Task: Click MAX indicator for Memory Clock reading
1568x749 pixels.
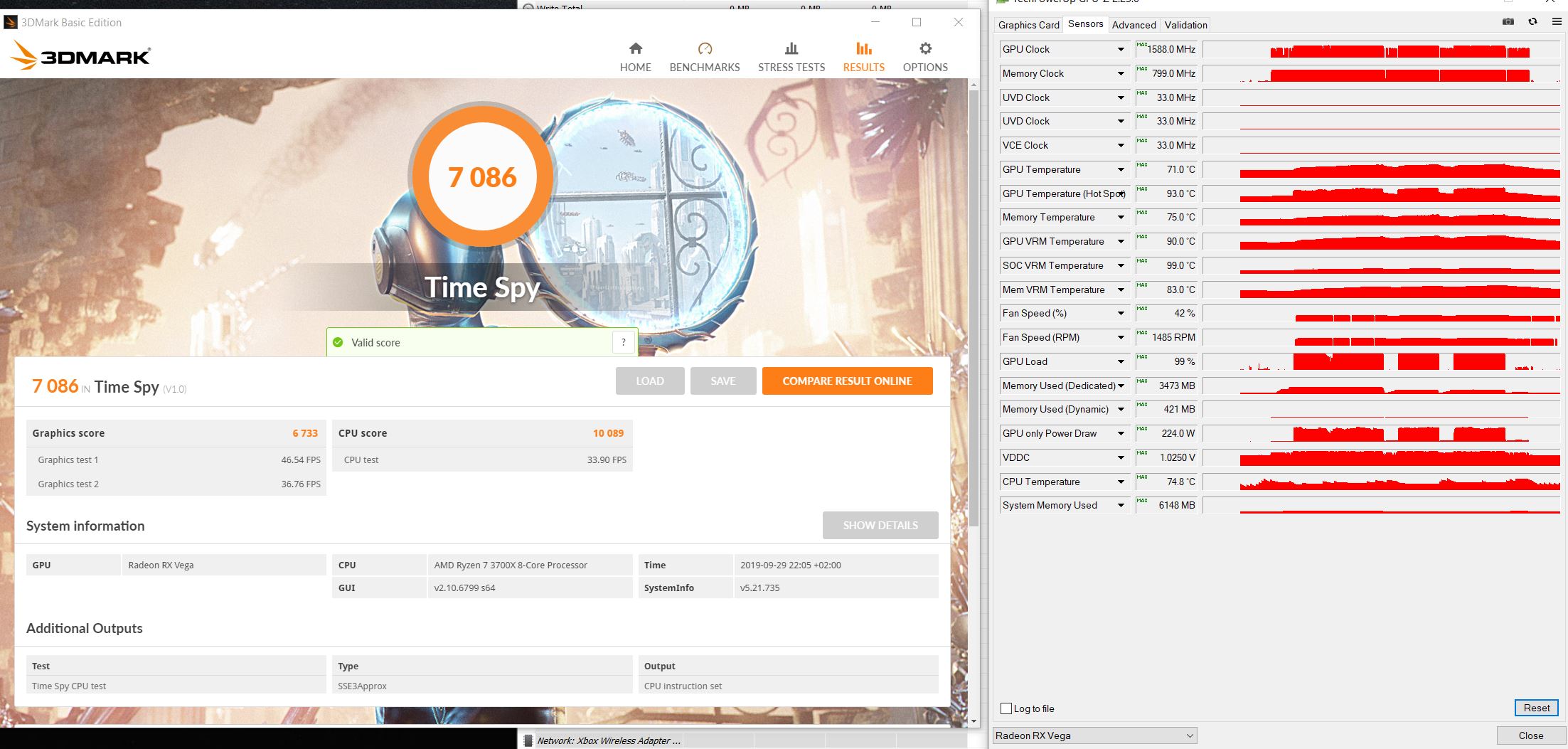Action: click(x=1142, y=68)
